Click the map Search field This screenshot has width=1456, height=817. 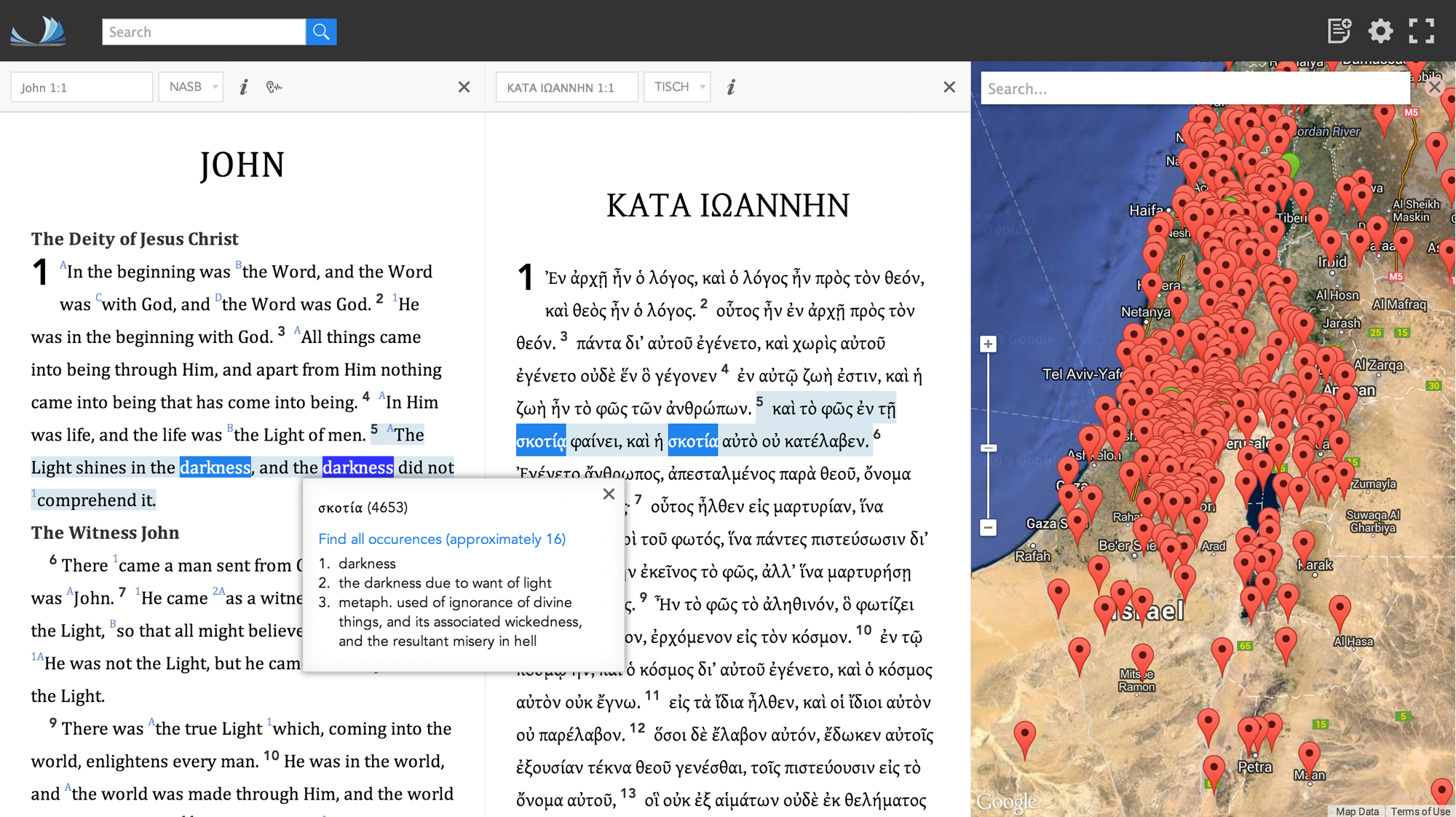(1194, 89)
